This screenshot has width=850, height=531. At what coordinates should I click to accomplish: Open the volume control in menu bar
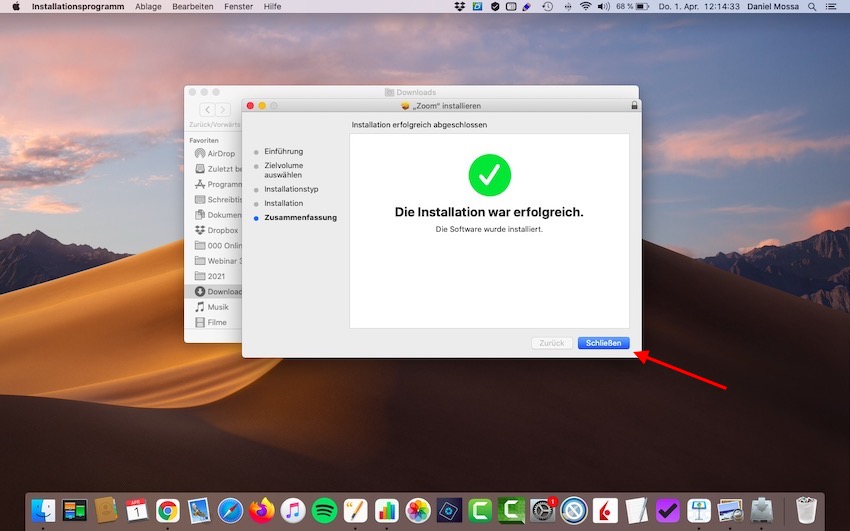coord(604,7)
